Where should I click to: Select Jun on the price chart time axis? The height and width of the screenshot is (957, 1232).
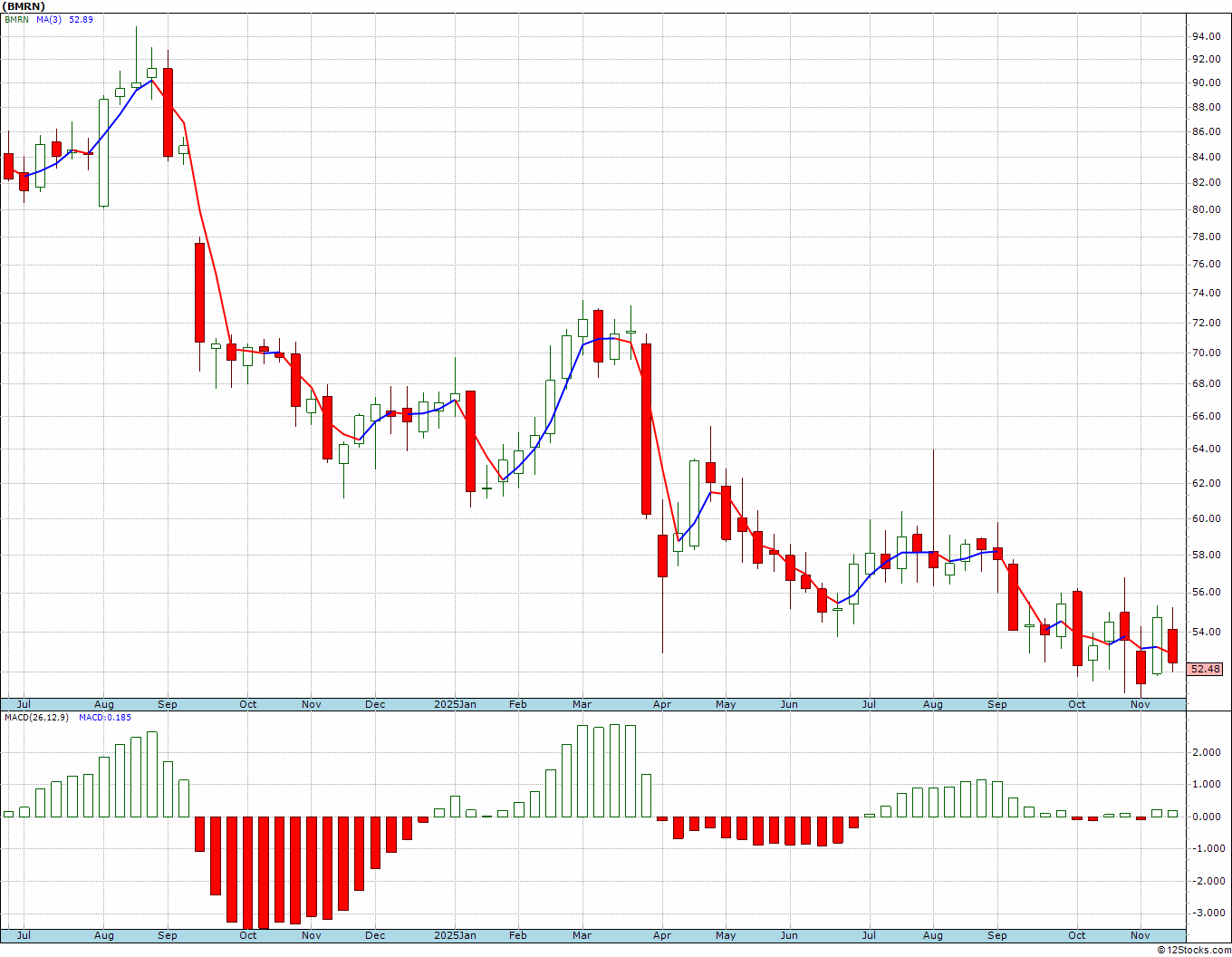click(x=789, y=704)
